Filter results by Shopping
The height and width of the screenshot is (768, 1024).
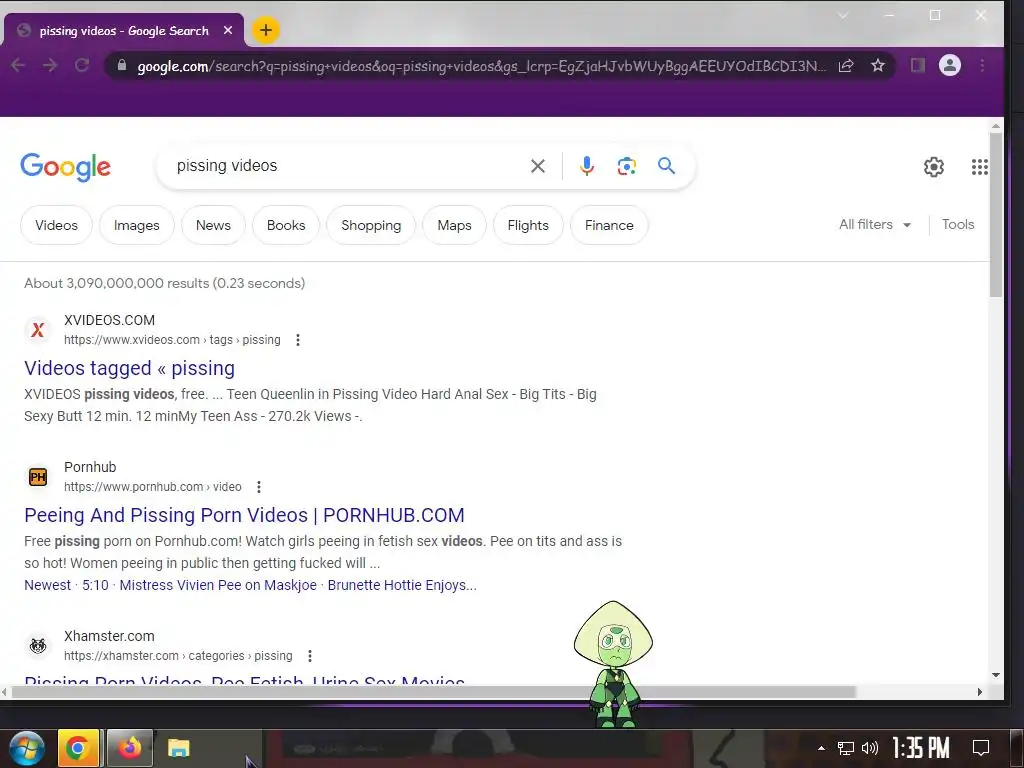371,225
